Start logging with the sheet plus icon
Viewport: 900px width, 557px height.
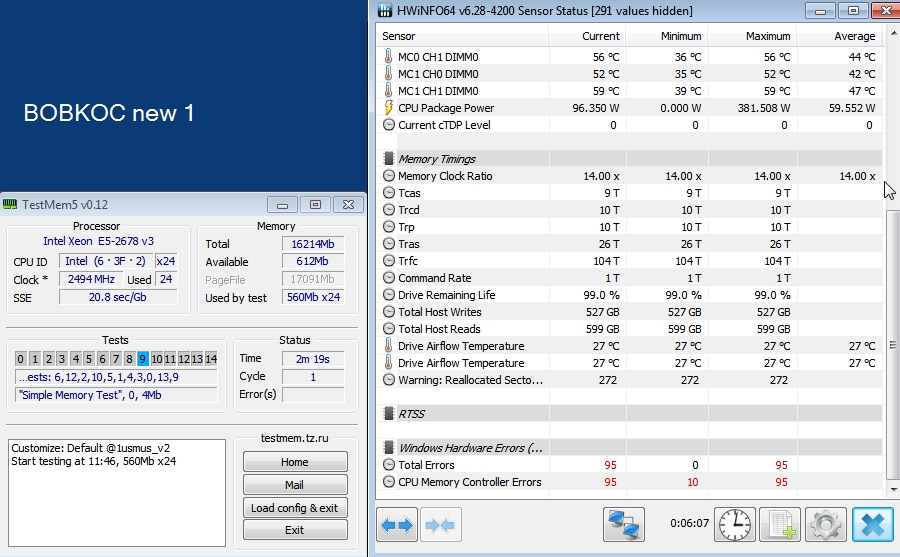pyautogui.click(x=780, y=525)
